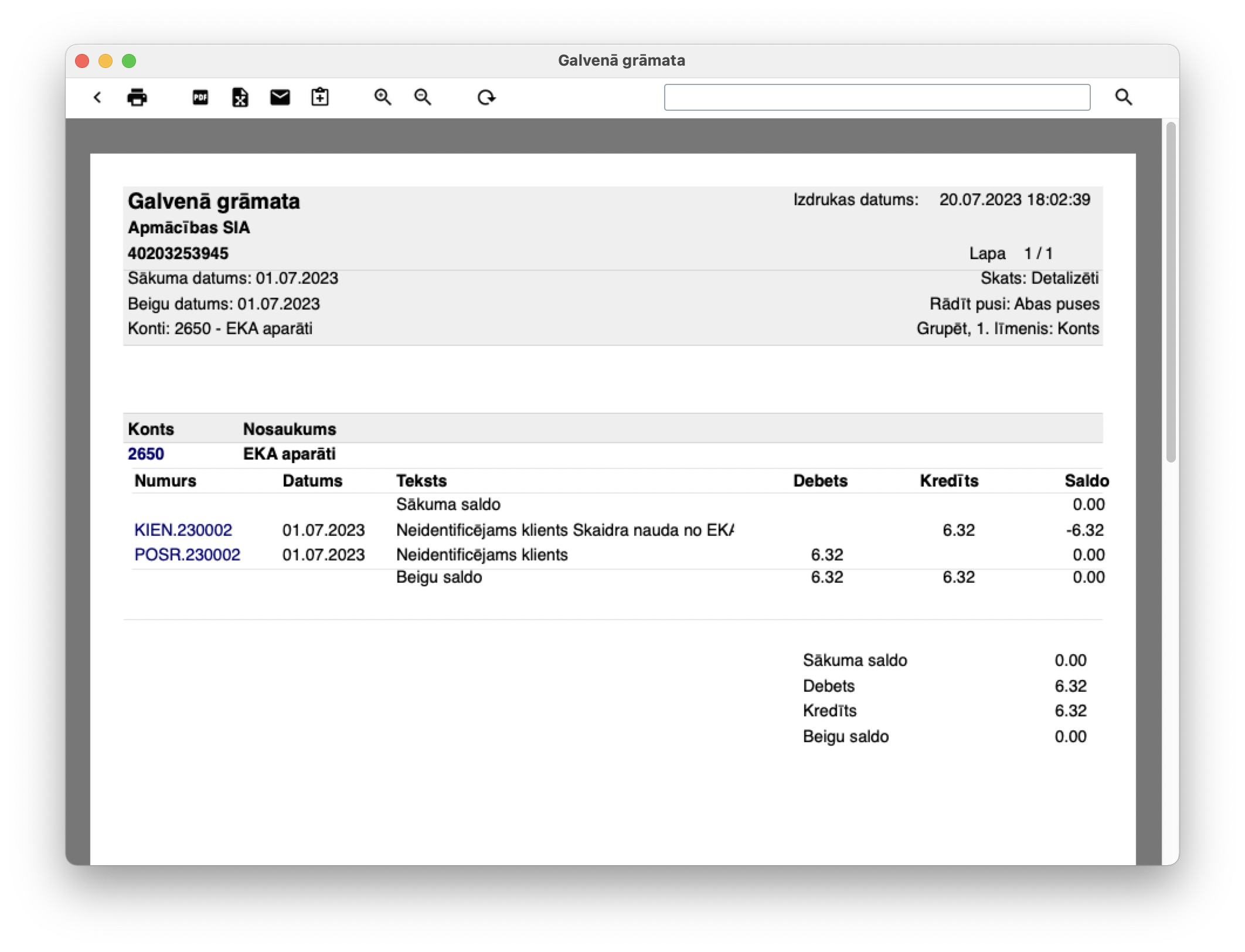This screenshot has width=1245, height=952.
Task: Click the search magnifier icon
Action: click(x=1123, y=97)
